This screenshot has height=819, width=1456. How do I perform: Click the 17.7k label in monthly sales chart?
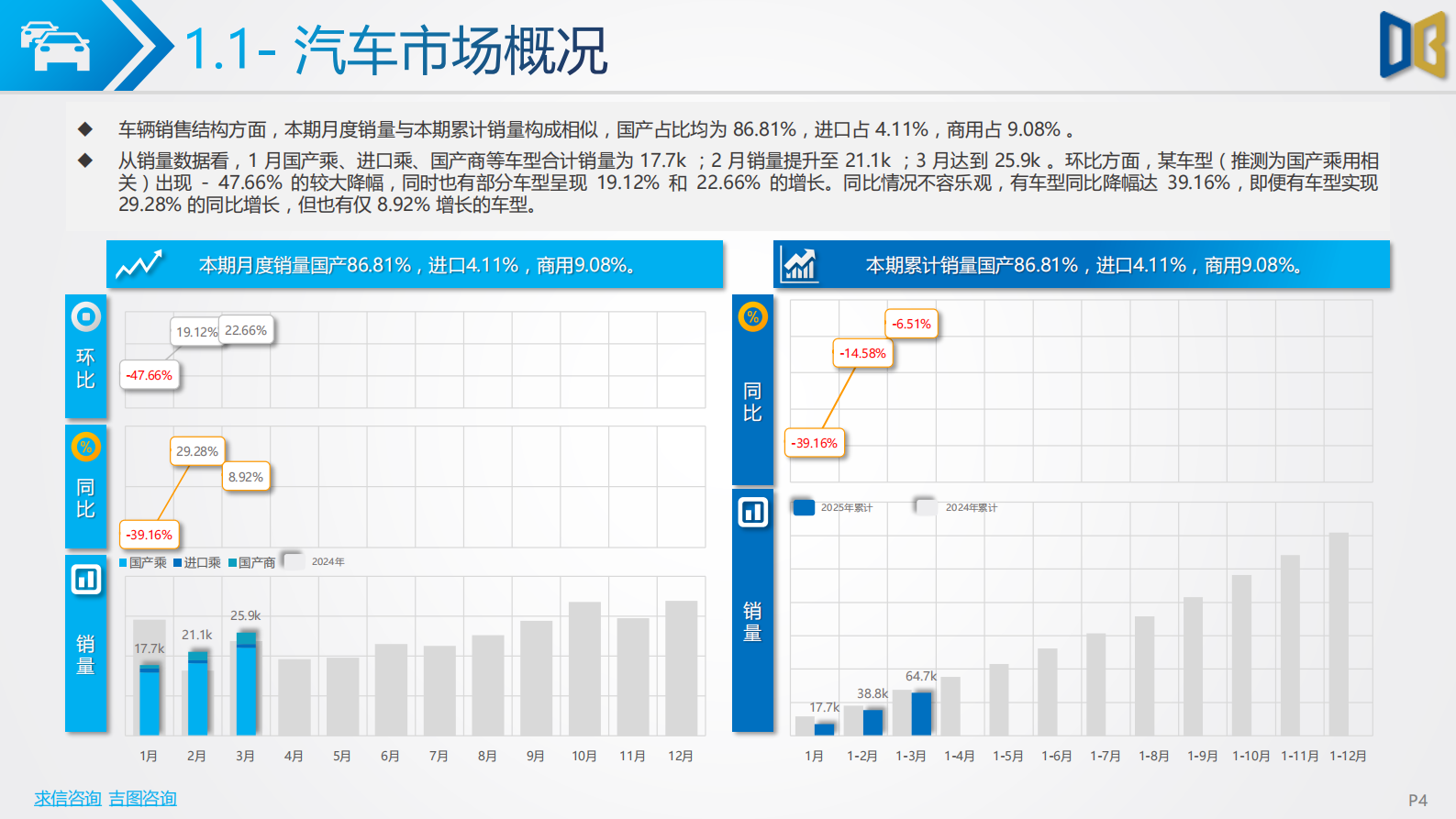[150, 648]
